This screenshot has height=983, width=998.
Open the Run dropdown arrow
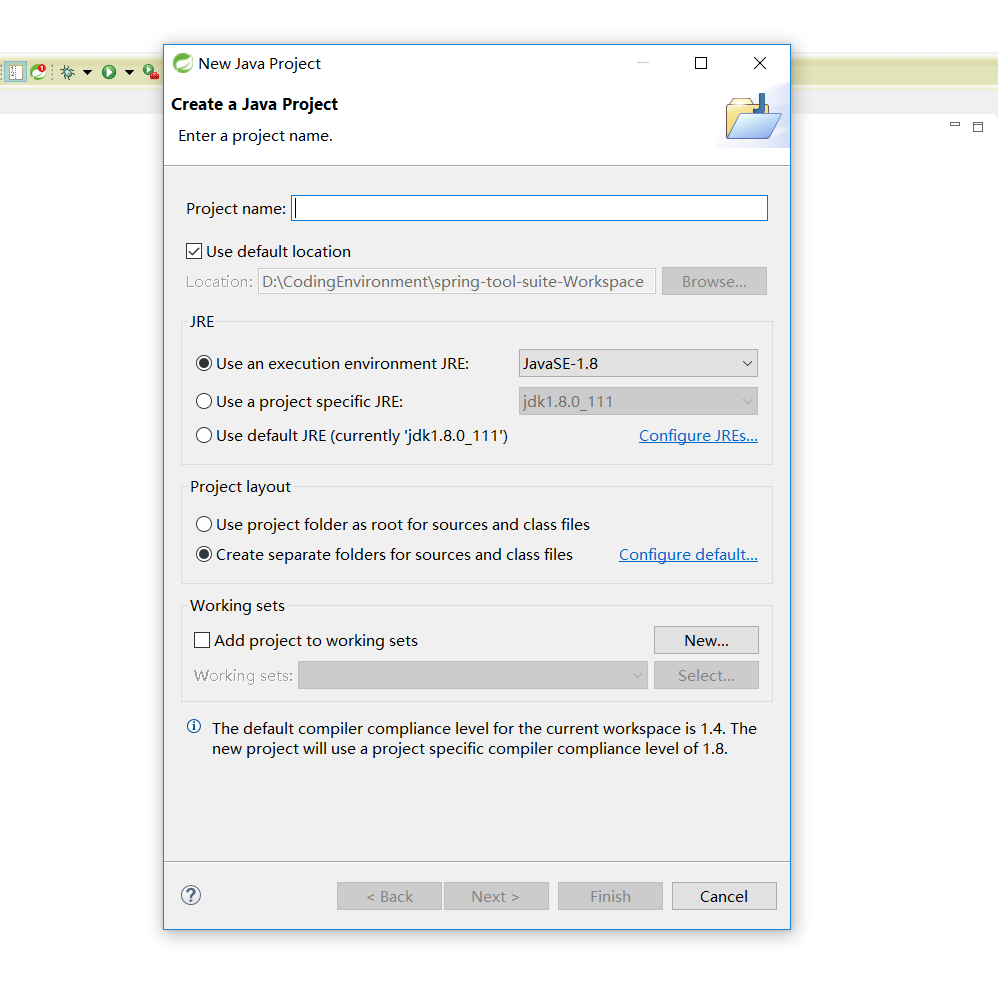point(129,72)
